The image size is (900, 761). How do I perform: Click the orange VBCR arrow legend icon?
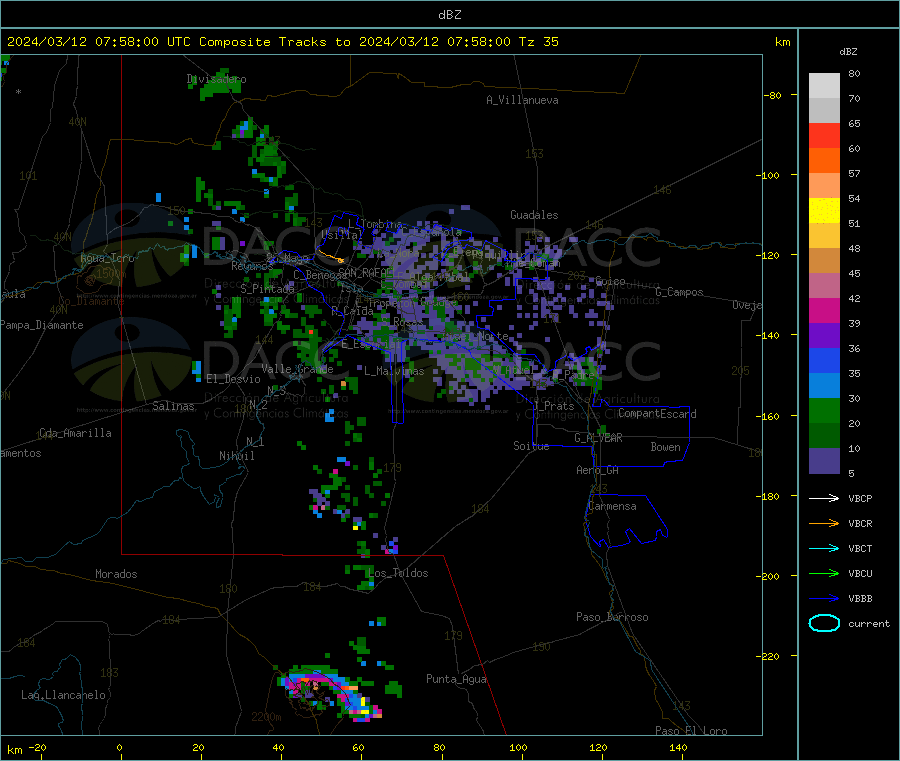(824, 523)
